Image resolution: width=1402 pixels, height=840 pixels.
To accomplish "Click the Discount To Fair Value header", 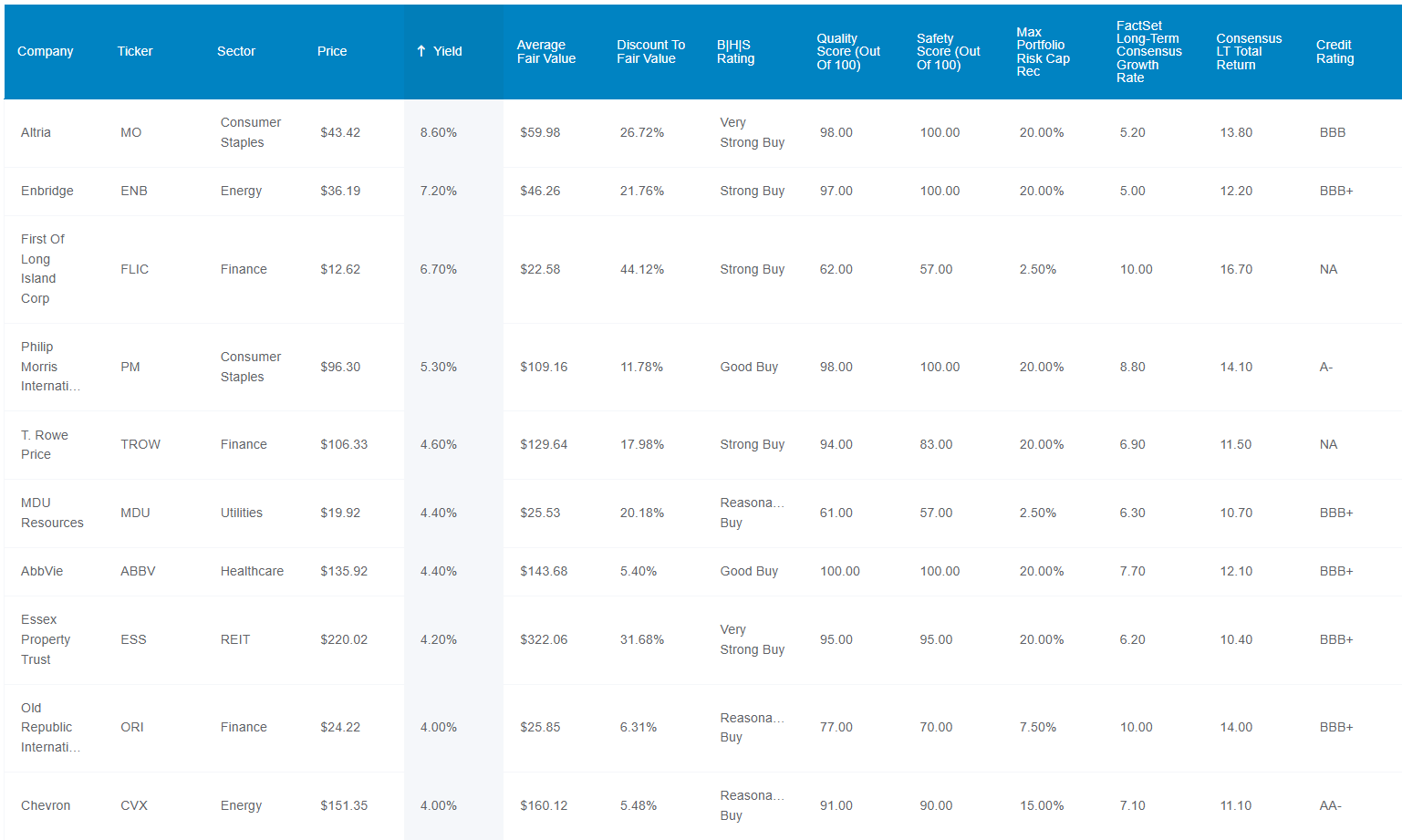I will pyautogui.click(x=650, y=51).
